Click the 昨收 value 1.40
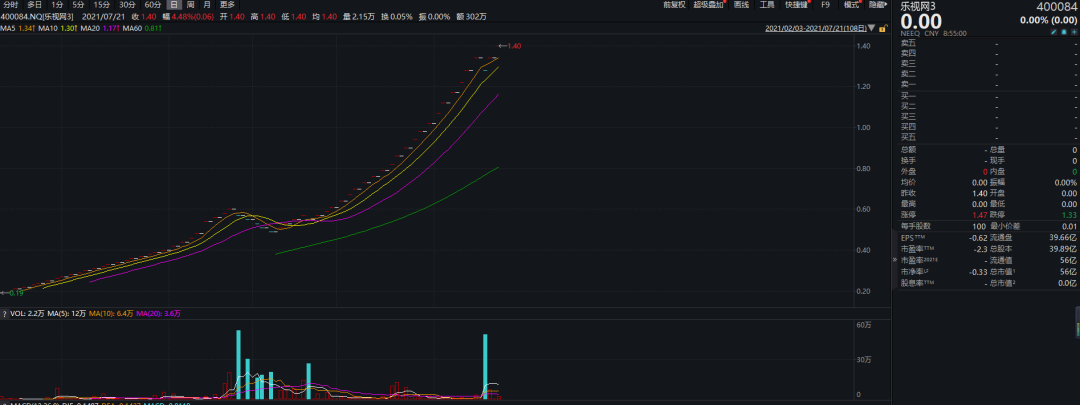The width and height of the screenshot is (1080, 405). pos(980,193)
